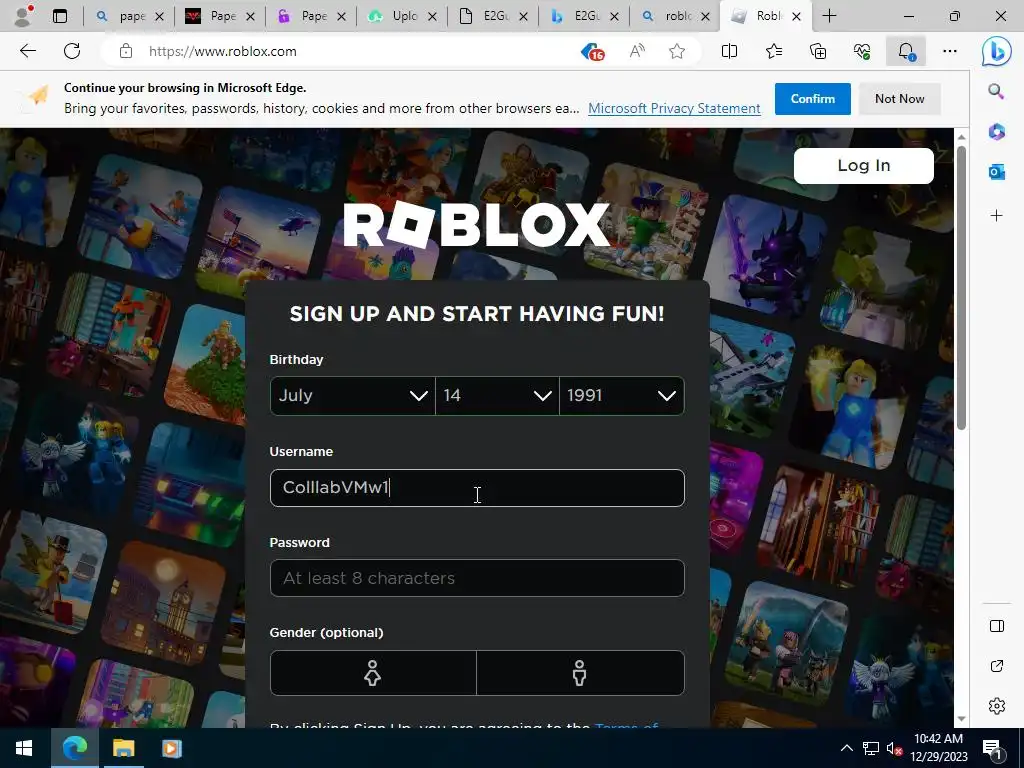Open Settings and more ellipsis menu

[950, 51]
